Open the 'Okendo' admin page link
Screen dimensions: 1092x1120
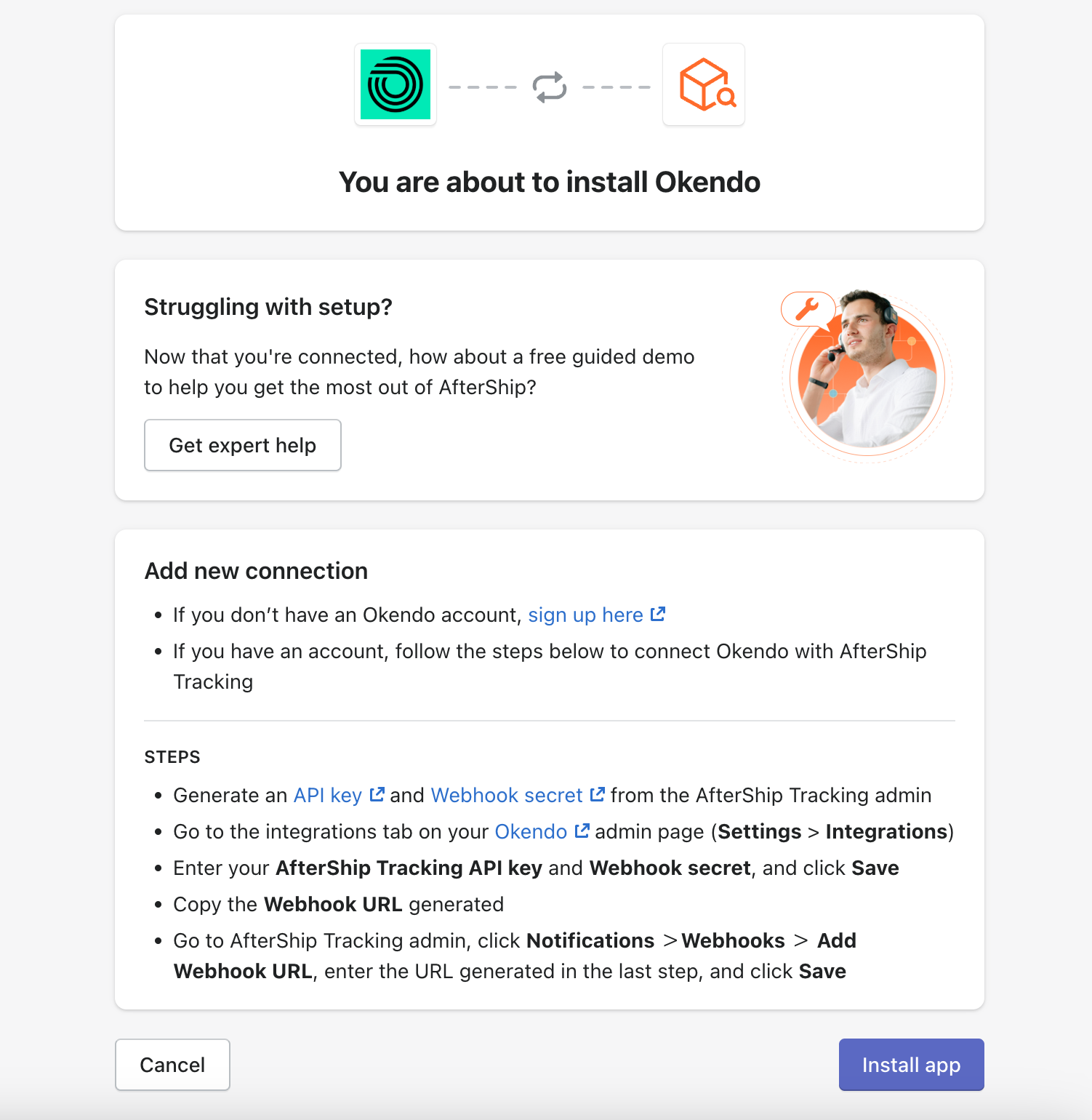click(x=530, y=831)
